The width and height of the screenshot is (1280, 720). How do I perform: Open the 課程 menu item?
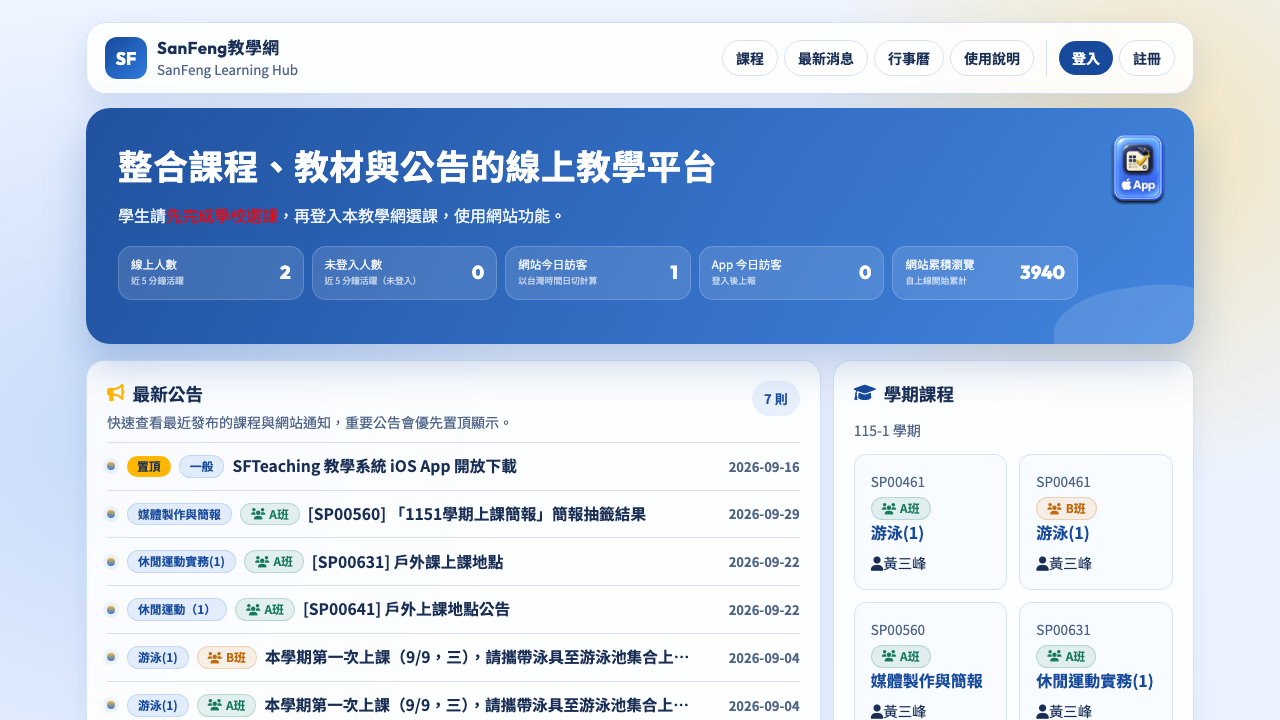(750, 58)
